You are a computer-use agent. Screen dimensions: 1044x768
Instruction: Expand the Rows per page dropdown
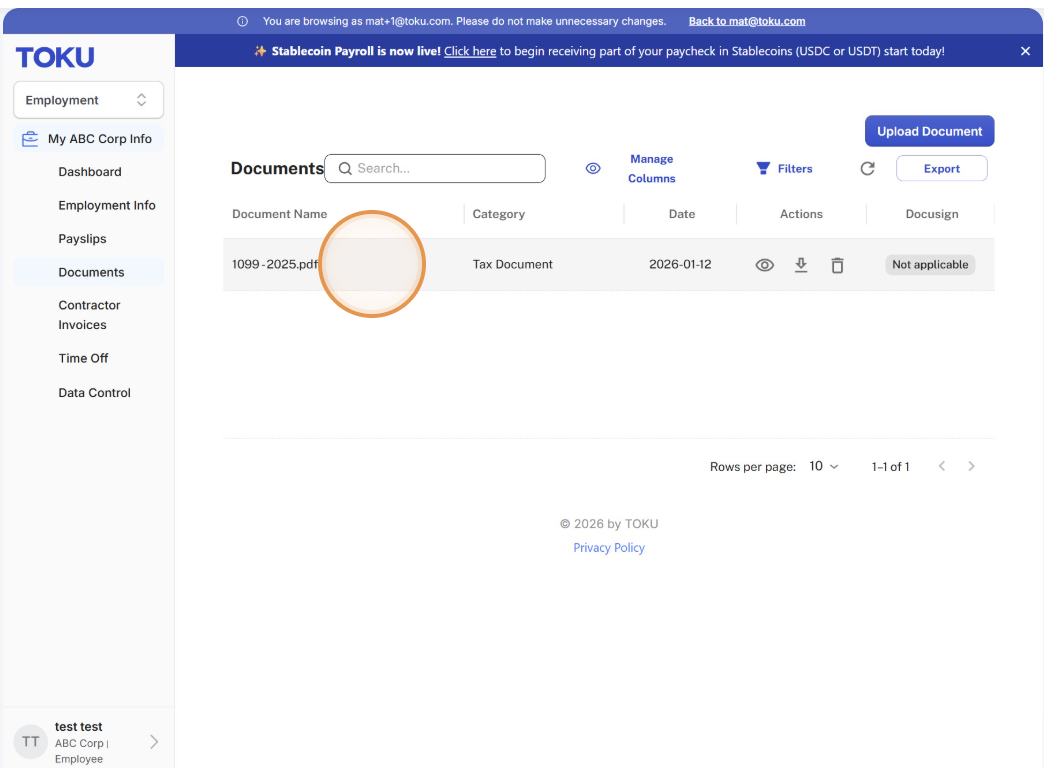[824, 466]
